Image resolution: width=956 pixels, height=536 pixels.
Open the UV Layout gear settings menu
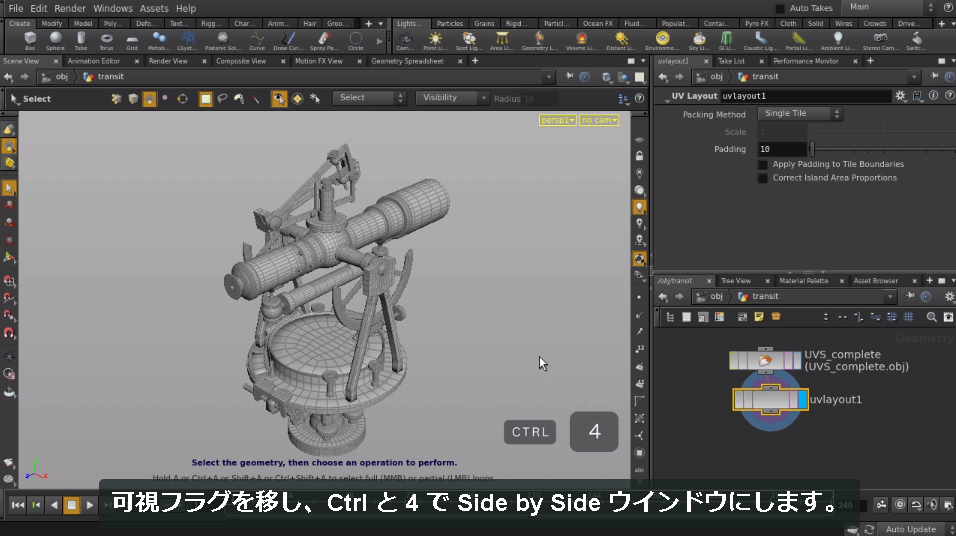pos(901,96)
